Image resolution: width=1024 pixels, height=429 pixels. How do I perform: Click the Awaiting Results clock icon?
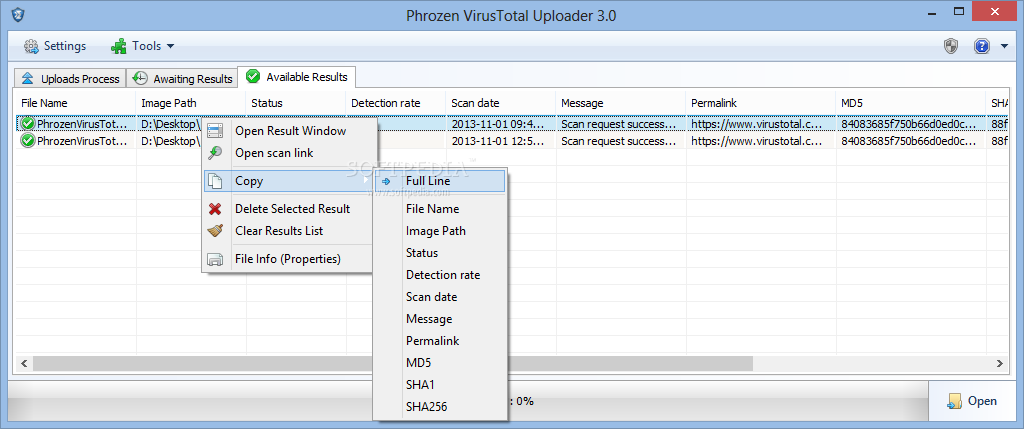(140, 78)
